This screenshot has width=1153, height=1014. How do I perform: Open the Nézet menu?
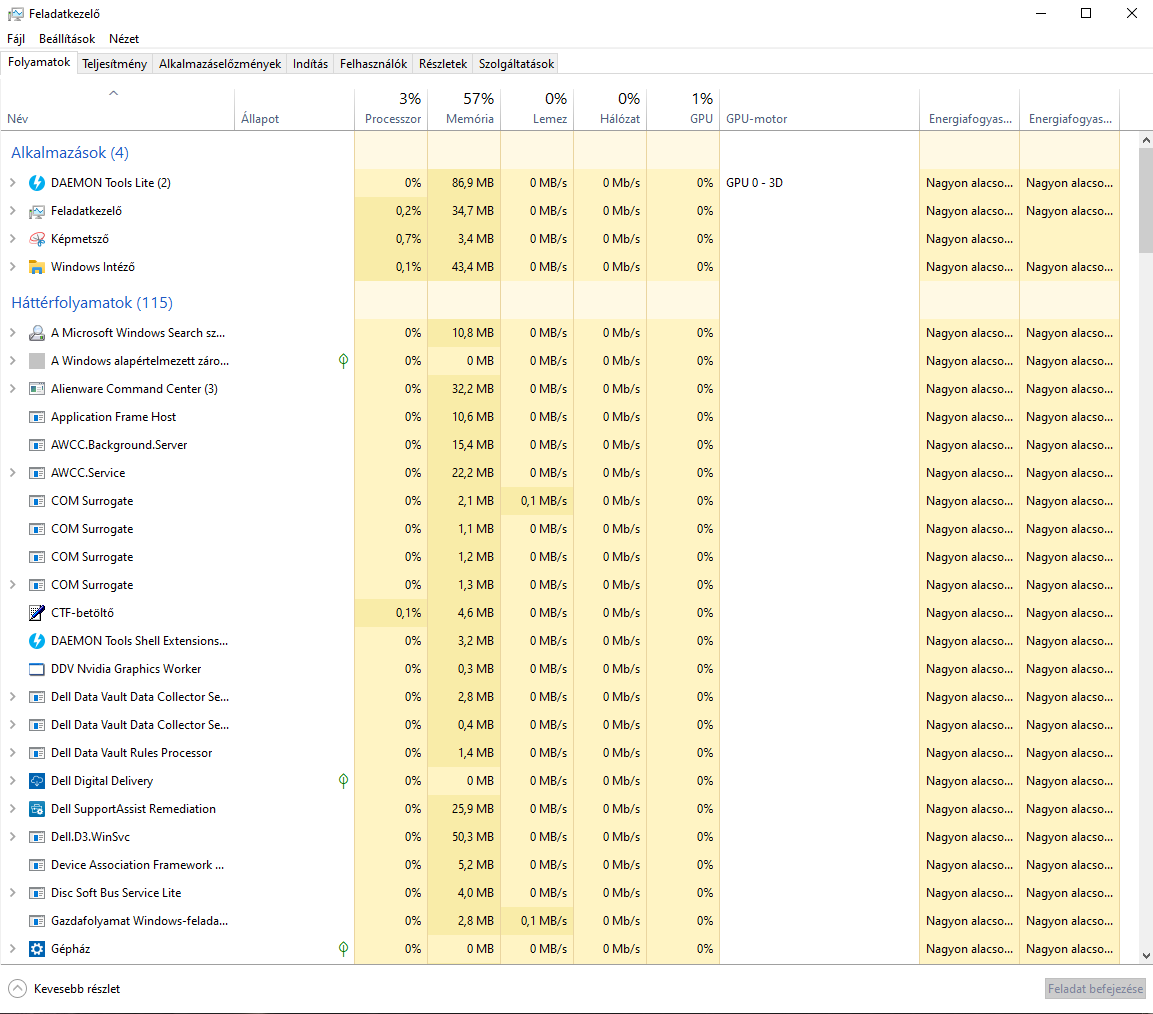point(124,39)
